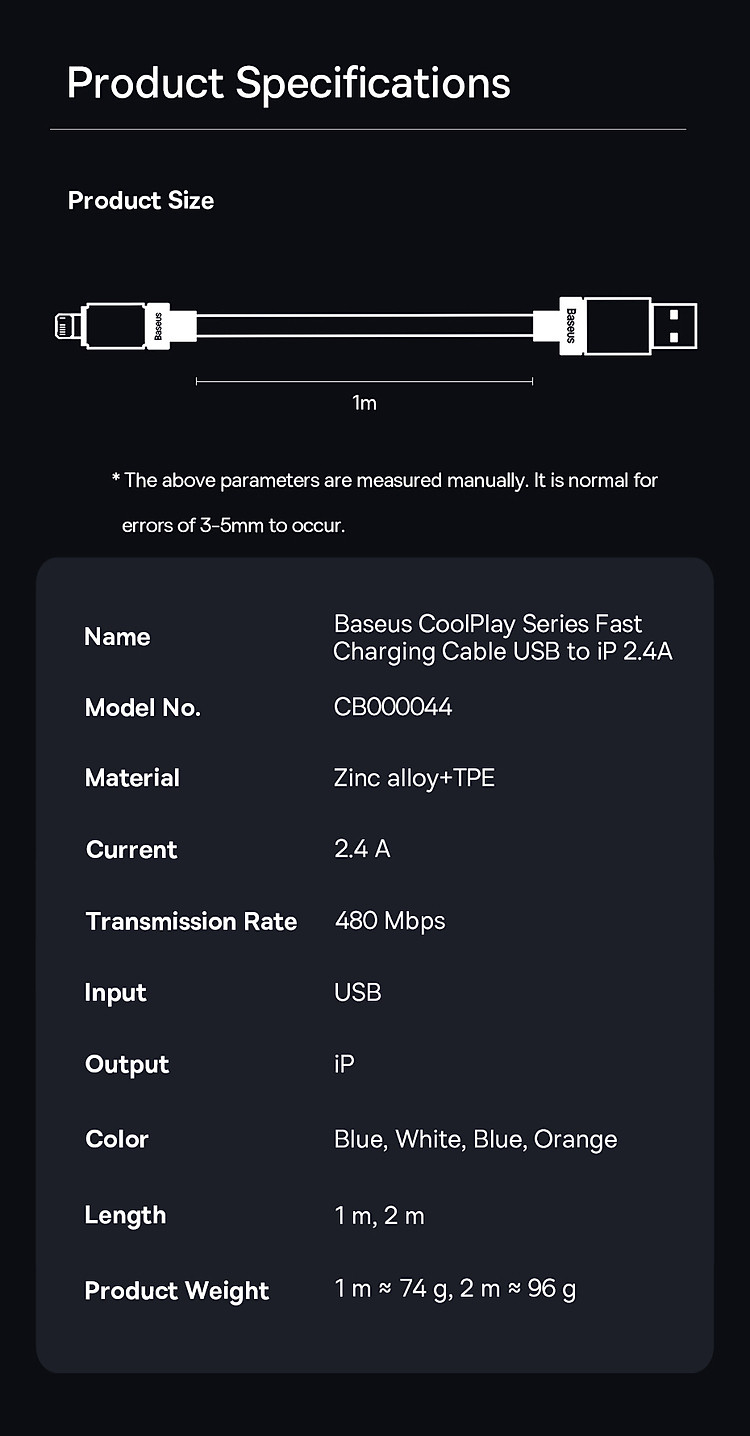Click the flat cable in the diagram
Image resolution: width=750 pixels, height=1436 pixels.
point(364,326)
